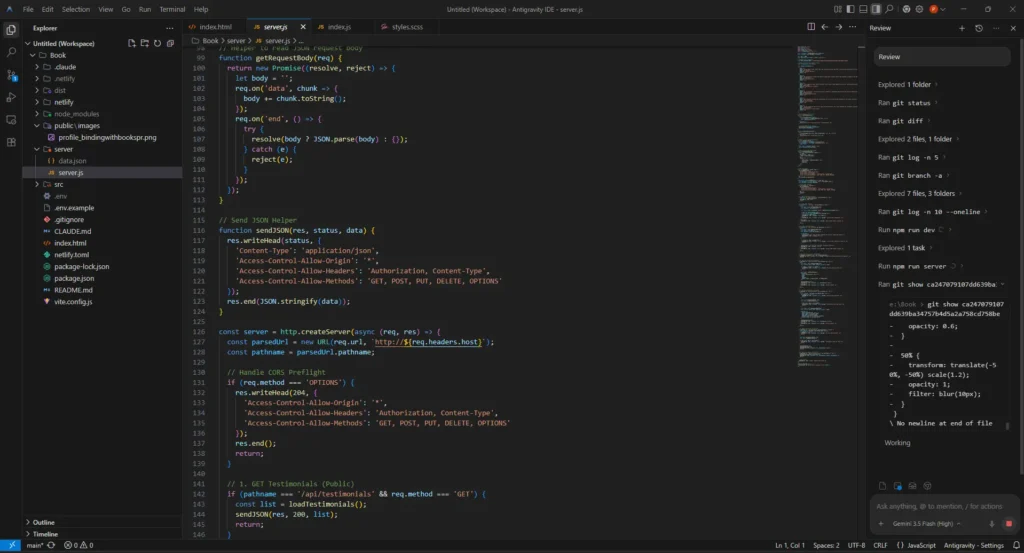
Task: Switch to the index.js tab
Action: (340, 27)
